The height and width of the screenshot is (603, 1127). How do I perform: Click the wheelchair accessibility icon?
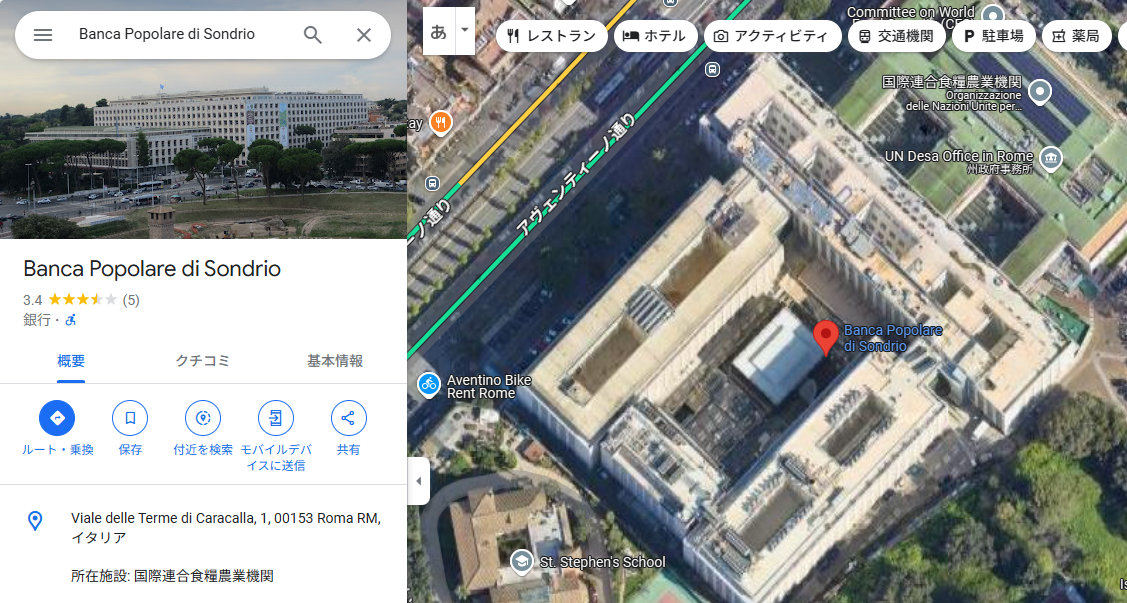pos(70,320)
